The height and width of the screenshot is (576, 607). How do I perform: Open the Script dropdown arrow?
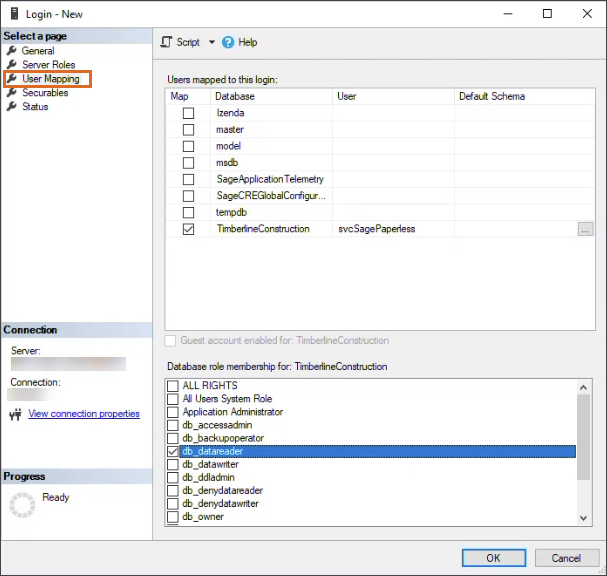tap(212, 42)
